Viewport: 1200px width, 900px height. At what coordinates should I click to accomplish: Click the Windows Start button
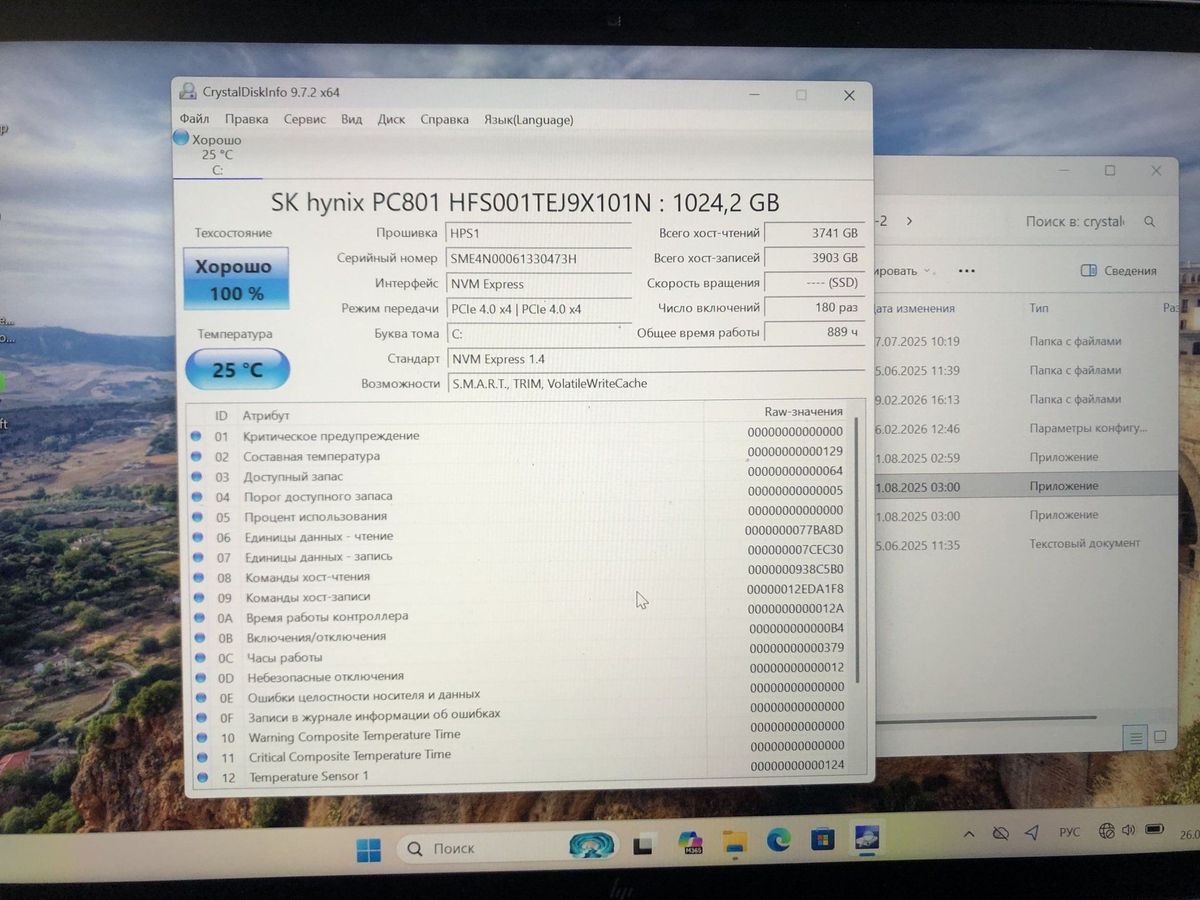pyautogui.click(x=368, y=850)
